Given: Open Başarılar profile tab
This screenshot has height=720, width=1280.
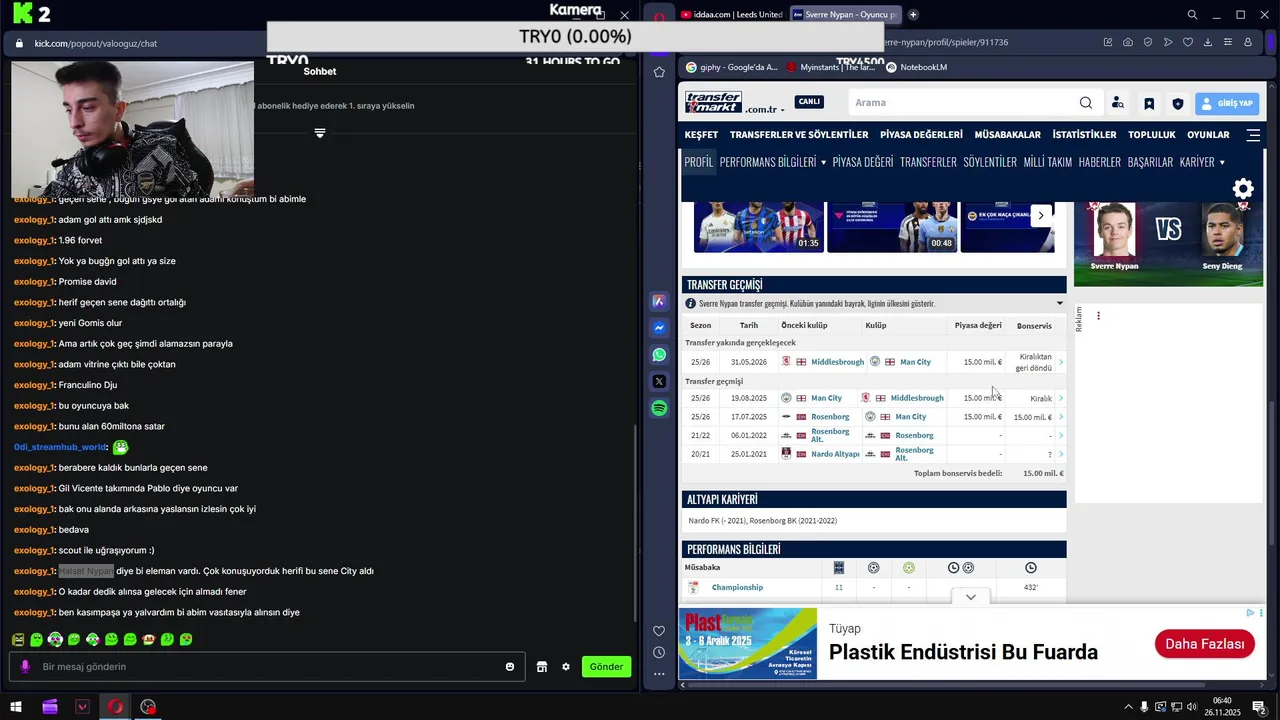Looking at the screenshot, I should click(1150, 162).
